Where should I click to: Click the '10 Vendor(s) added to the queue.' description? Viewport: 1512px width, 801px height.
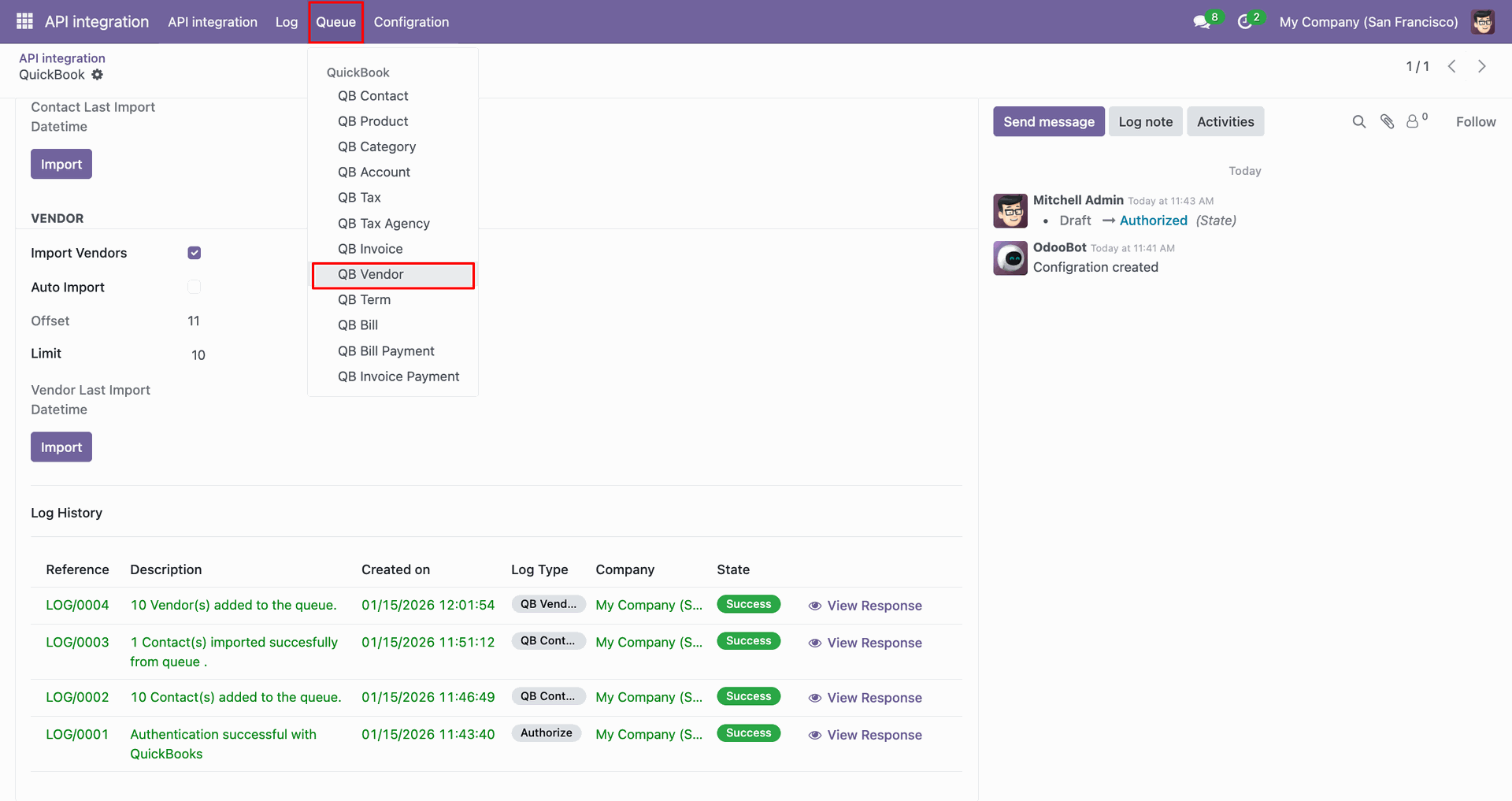[233, 605]
